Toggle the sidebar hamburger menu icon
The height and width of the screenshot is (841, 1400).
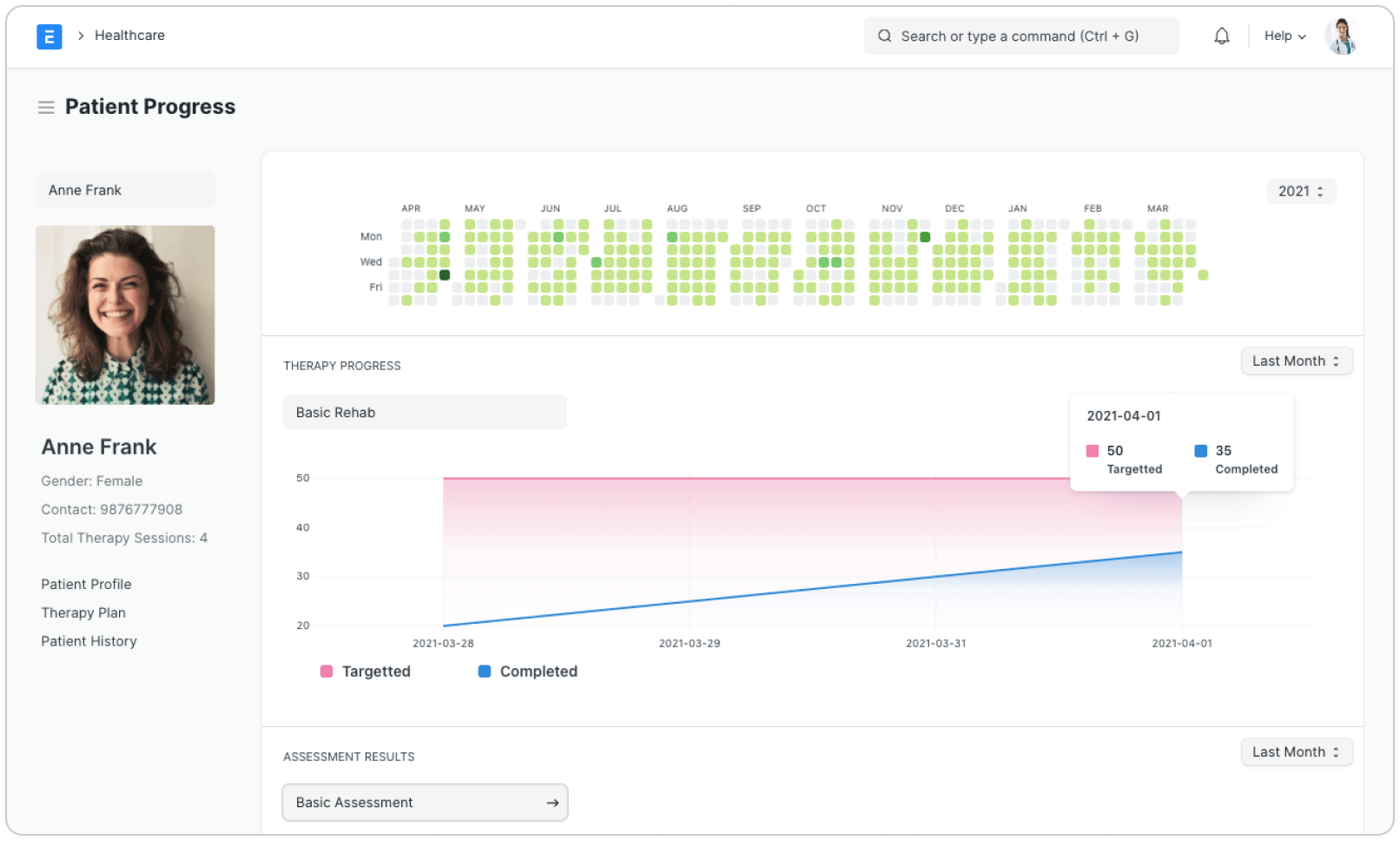point(46,108)
